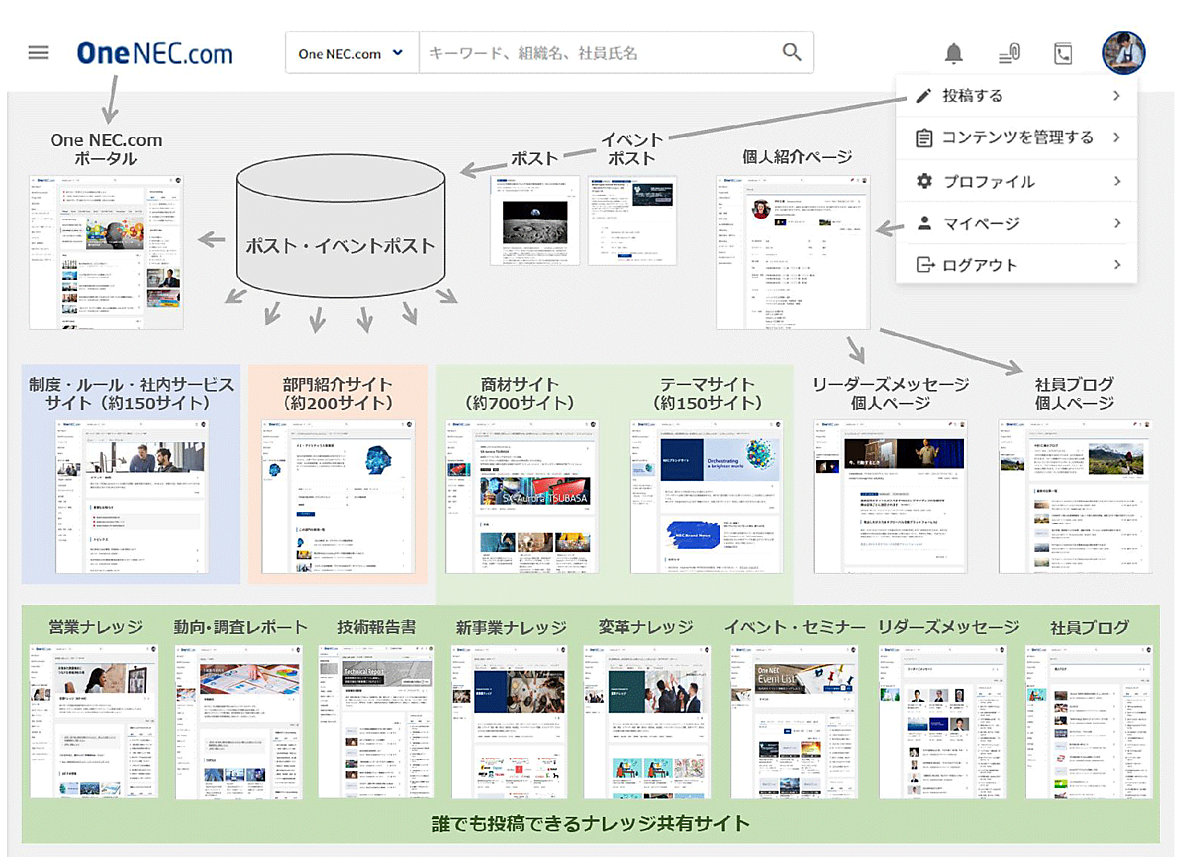The image size is (1200, 857).
Task: Open the One NEC.com ポータル thumbnail
Action: 106,252
